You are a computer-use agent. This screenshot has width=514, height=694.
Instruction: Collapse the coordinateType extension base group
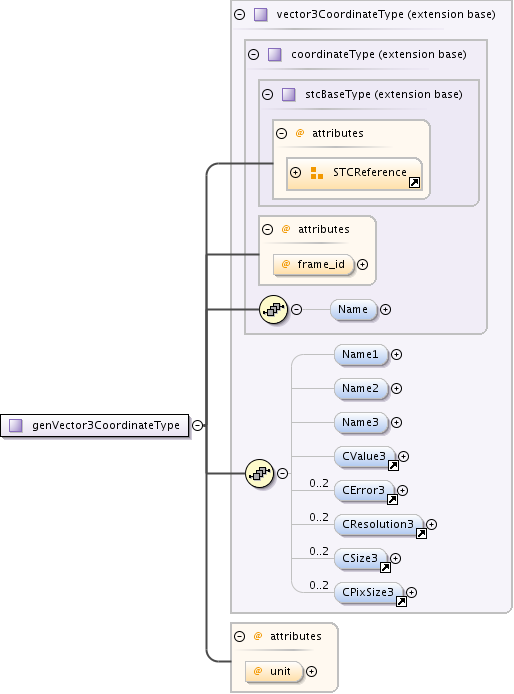(x=254, y=54)
